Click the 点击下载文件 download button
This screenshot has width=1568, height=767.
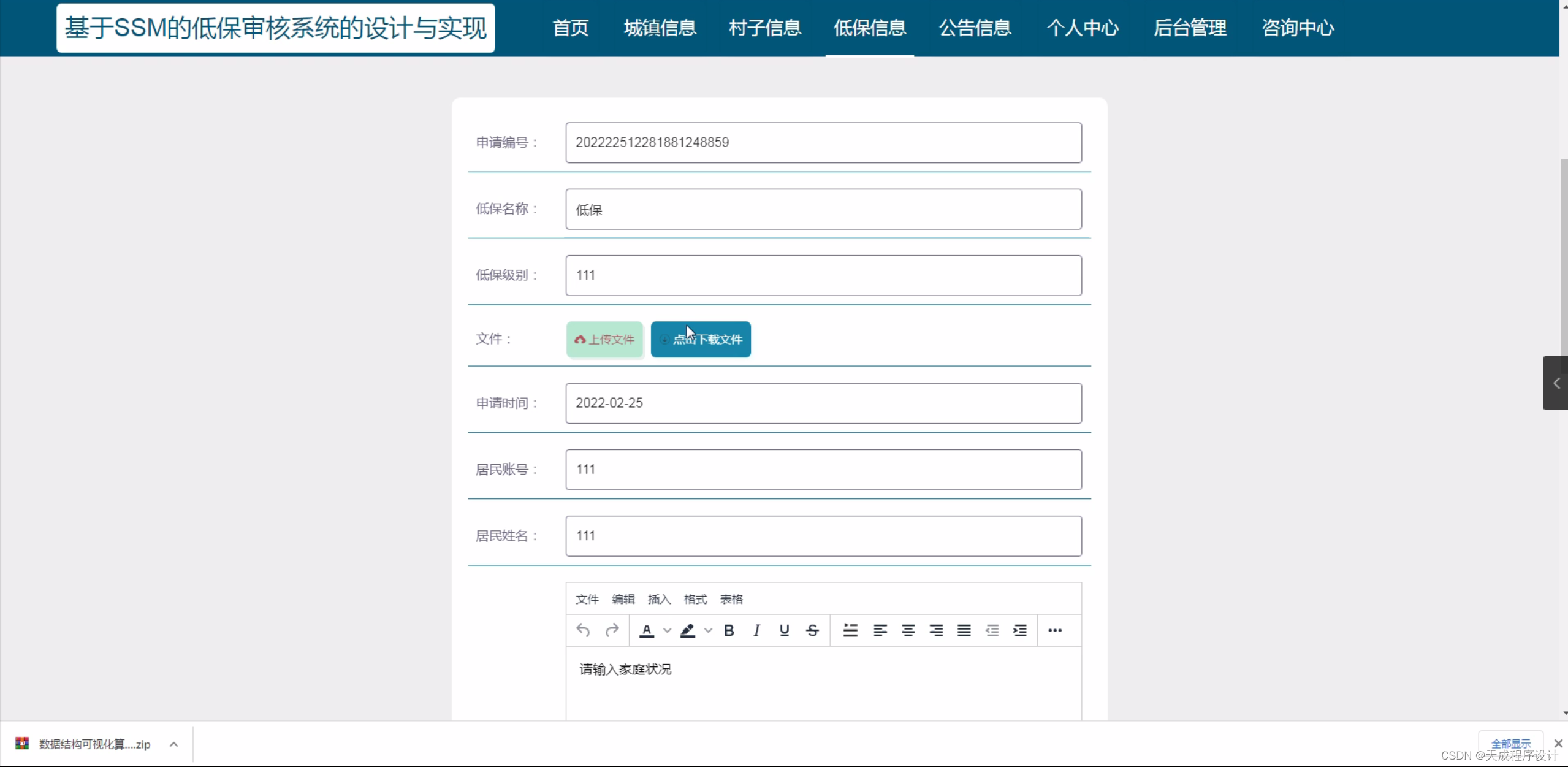[700, 339]
